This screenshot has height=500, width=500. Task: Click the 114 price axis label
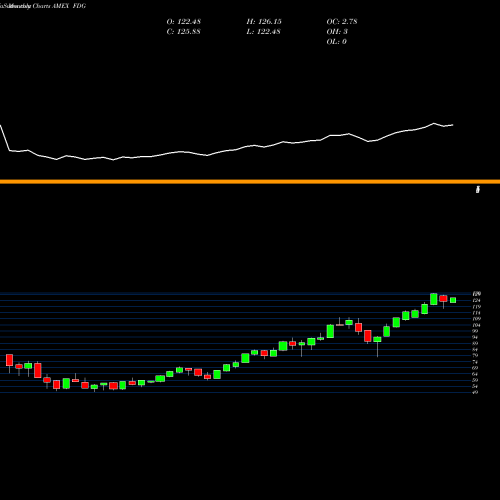pos(477,313)
